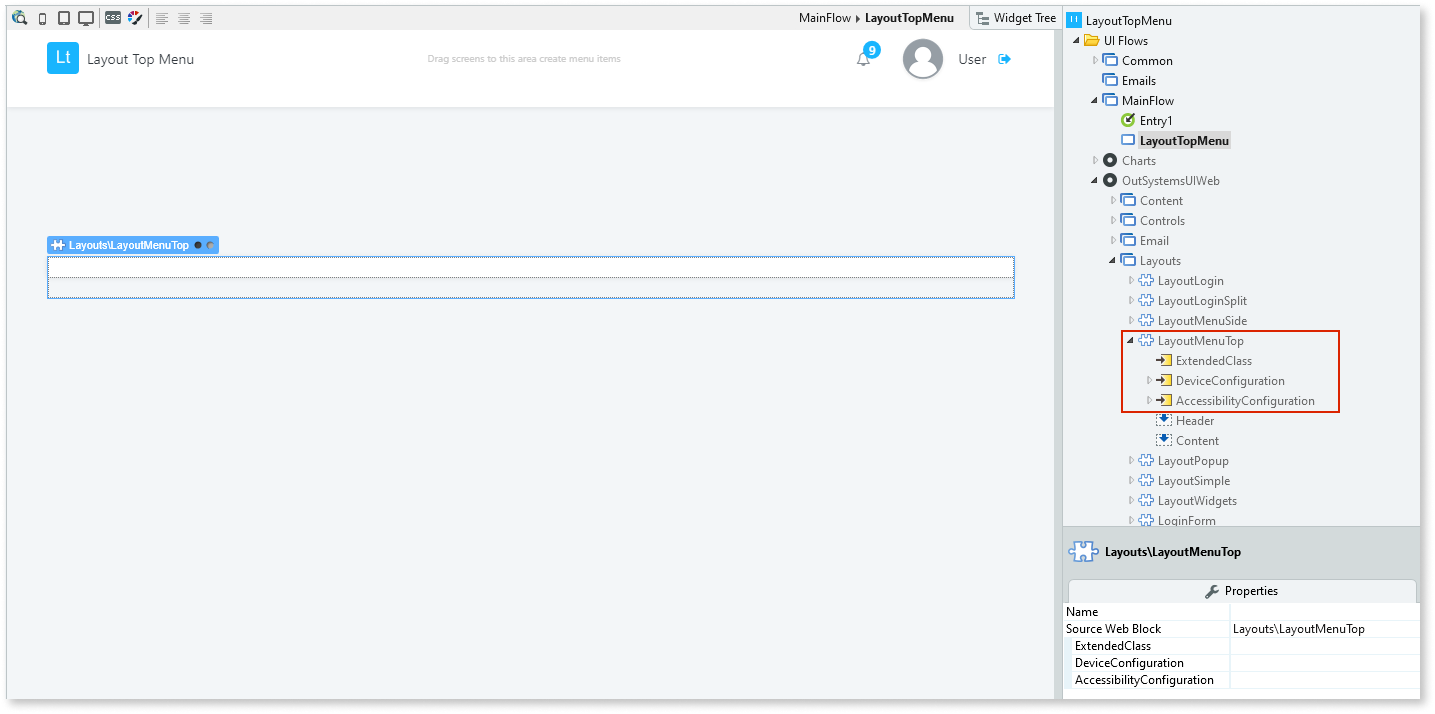1435x714 pixels.
Task: Open the theme style editor palette icon
Action: click(135, 17)
